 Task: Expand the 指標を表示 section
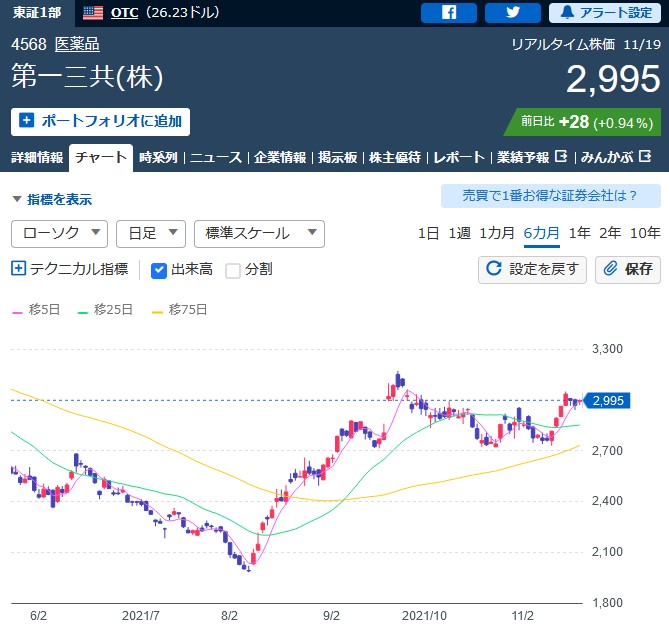click(52, 199)
